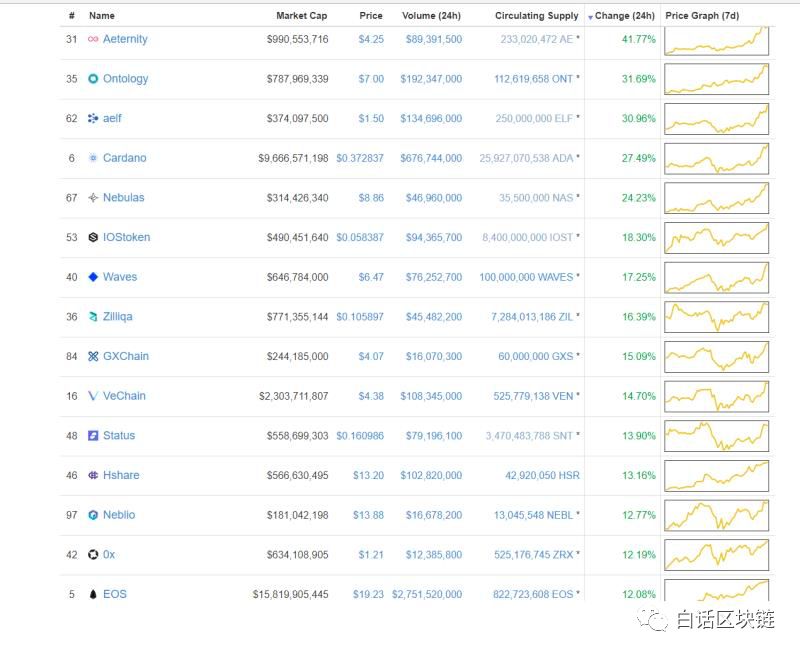Viewport: 800px width, 654px height.
Task: Click the GXChain coin logo icon
Action: [x=93, y=356]
